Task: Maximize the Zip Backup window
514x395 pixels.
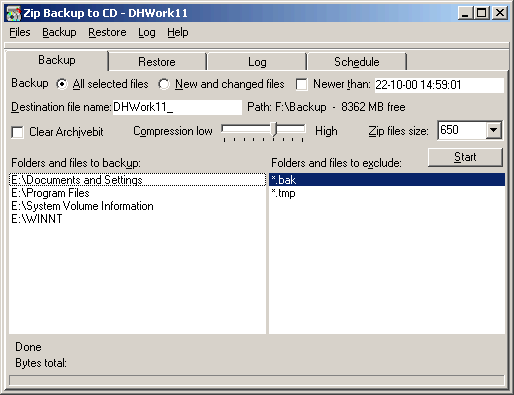Action: coord(482,13)
